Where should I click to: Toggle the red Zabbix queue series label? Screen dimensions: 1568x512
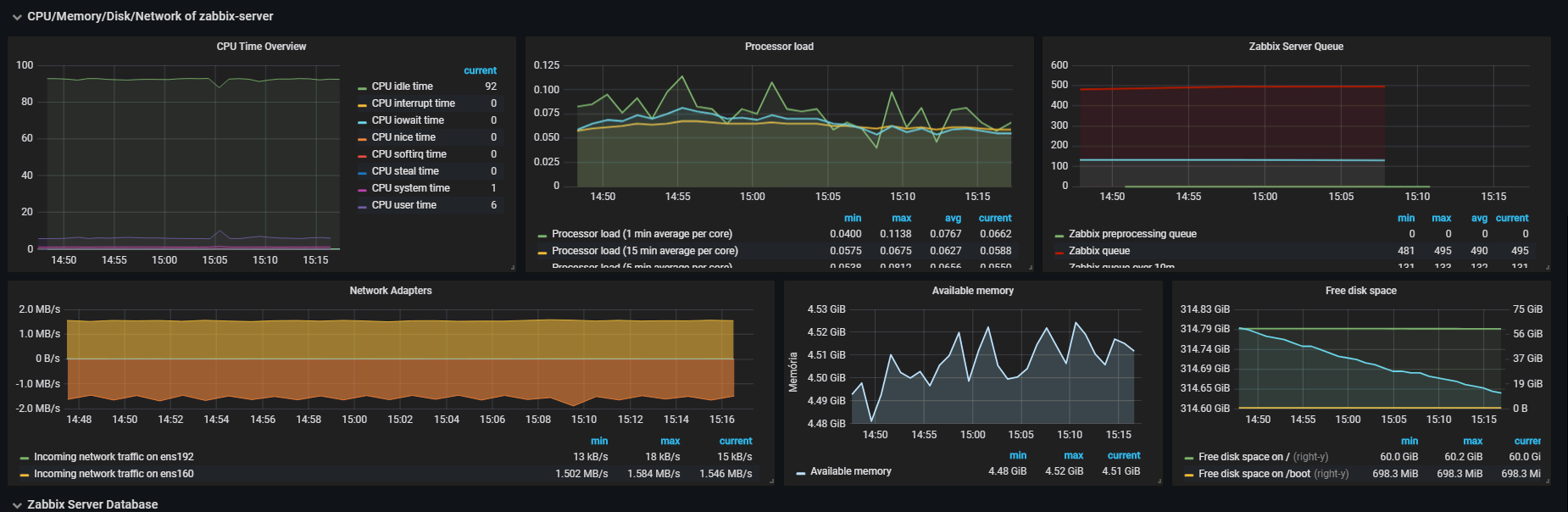(x=1099, y=251)
